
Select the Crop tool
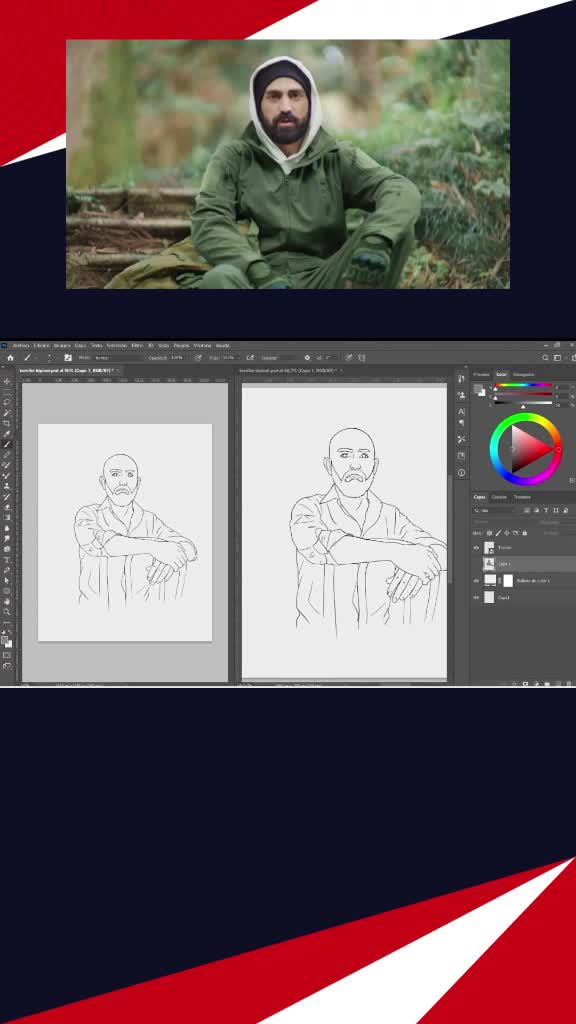pyautogui.click(x=7, y=423)
